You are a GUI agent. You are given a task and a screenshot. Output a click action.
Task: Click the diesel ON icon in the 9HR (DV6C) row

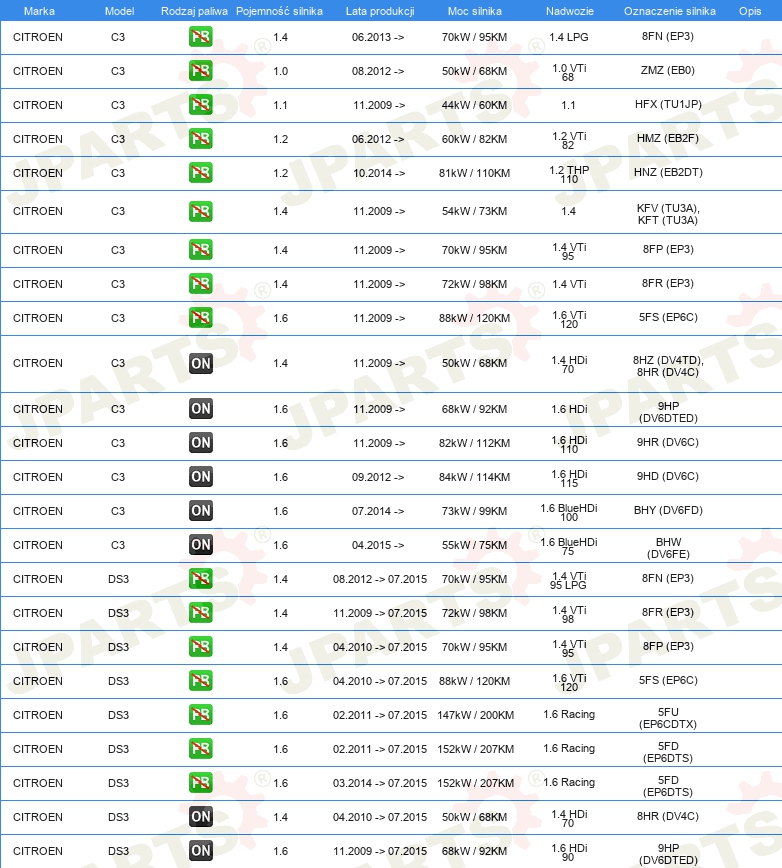pyautogui.click(x=200, y=443)
